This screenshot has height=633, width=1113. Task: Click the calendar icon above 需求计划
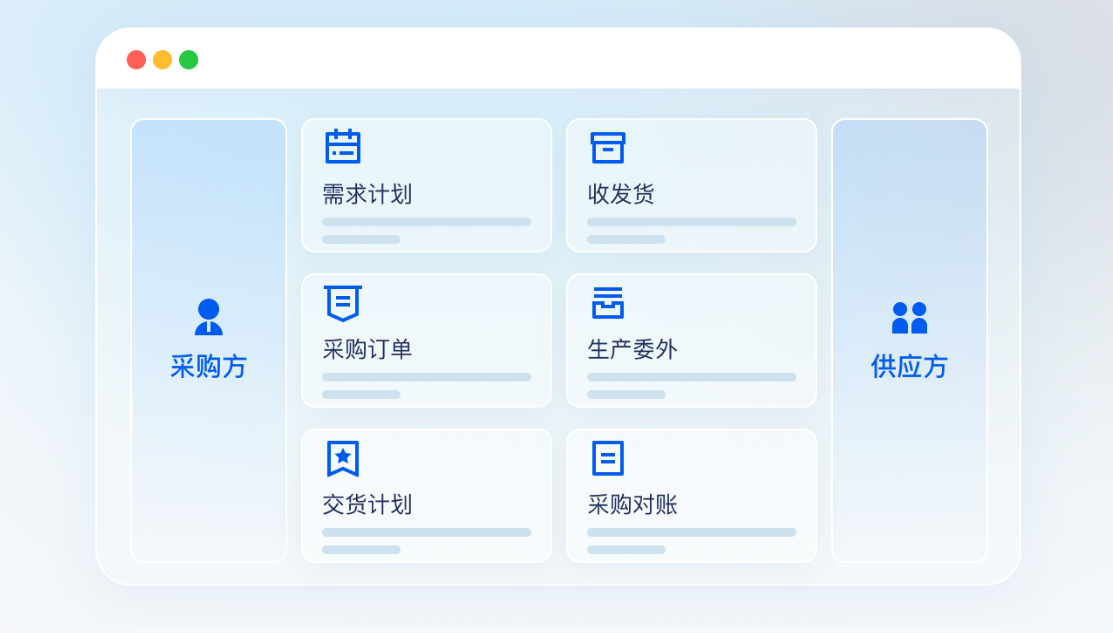pos(343,147)
